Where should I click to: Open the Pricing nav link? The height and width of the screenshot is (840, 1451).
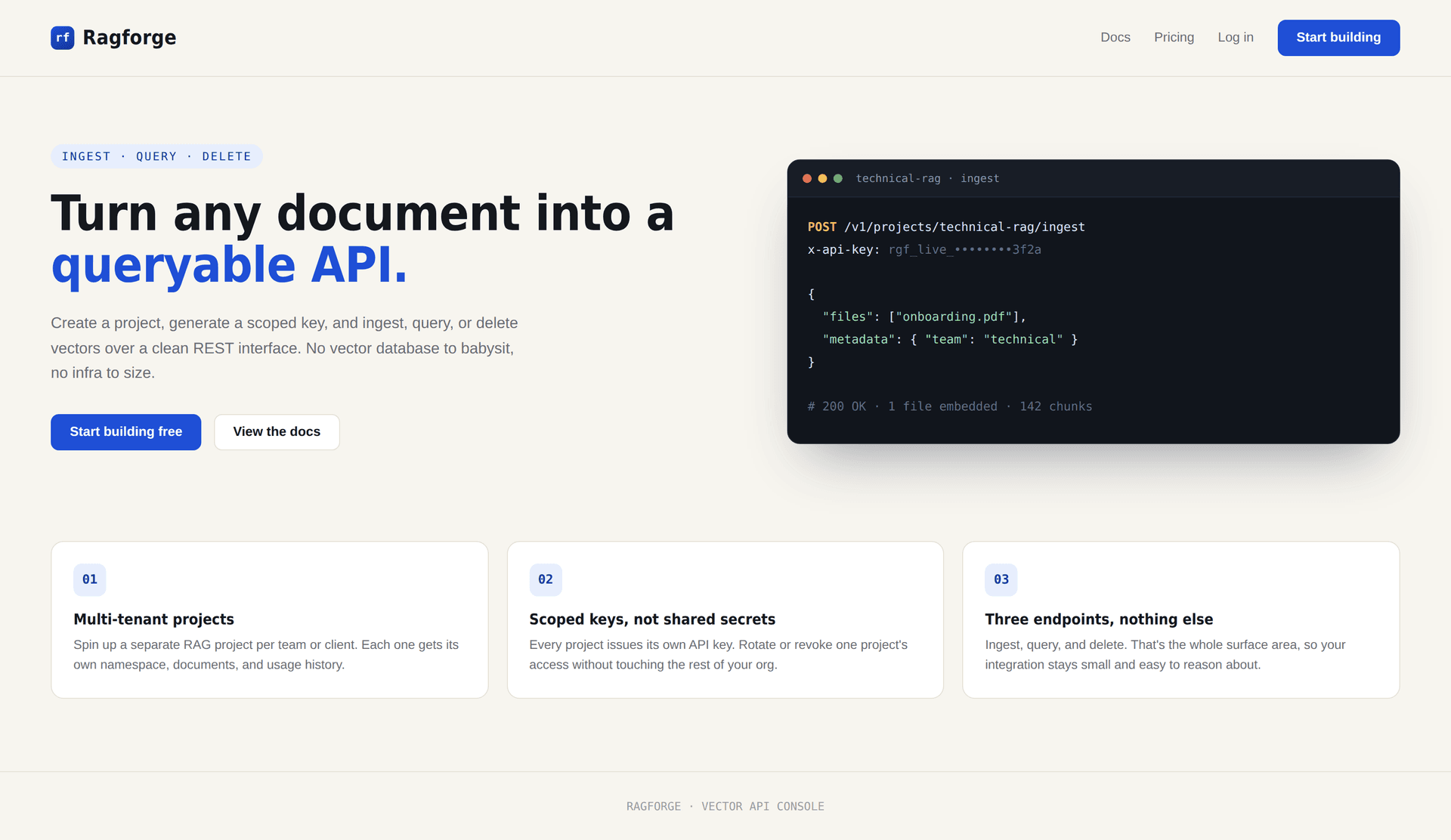tap(1174, 38)
